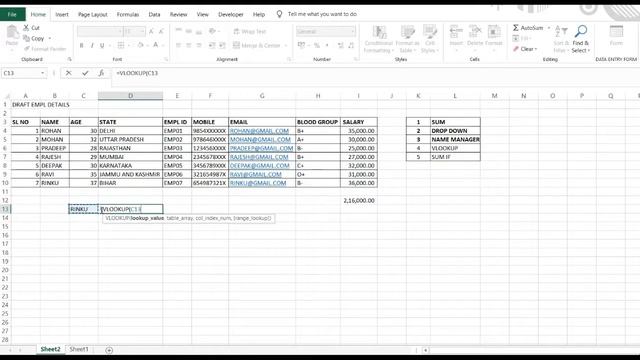Click the Cut scissors command
This screenshot has height=360, width=640.
coord(31,28)
